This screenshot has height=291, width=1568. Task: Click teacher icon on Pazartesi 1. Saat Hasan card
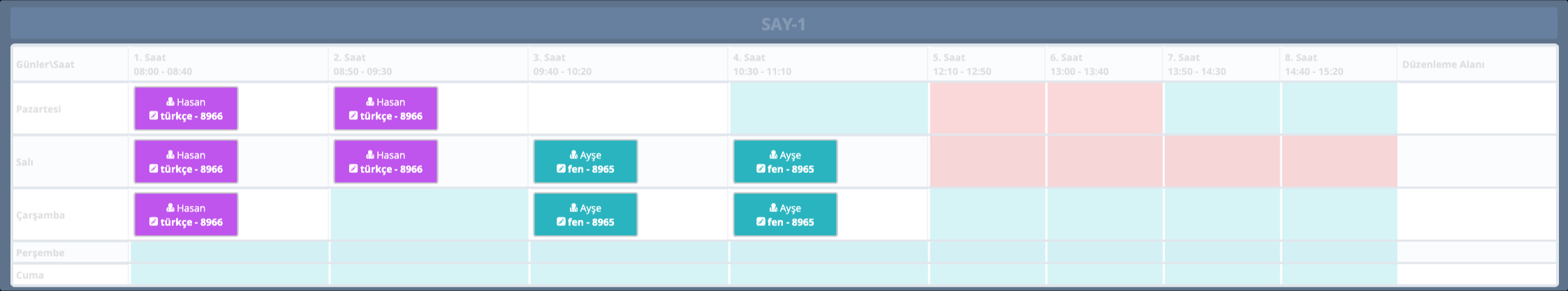(x=170, y=102)
